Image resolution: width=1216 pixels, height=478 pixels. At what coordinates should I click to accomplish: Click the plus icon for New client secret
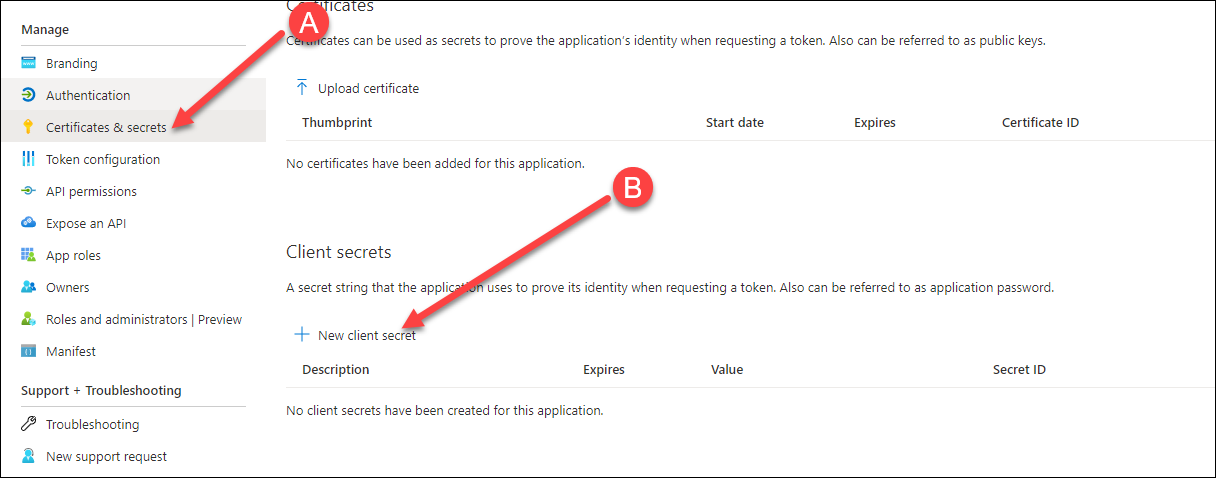(302, 335)
